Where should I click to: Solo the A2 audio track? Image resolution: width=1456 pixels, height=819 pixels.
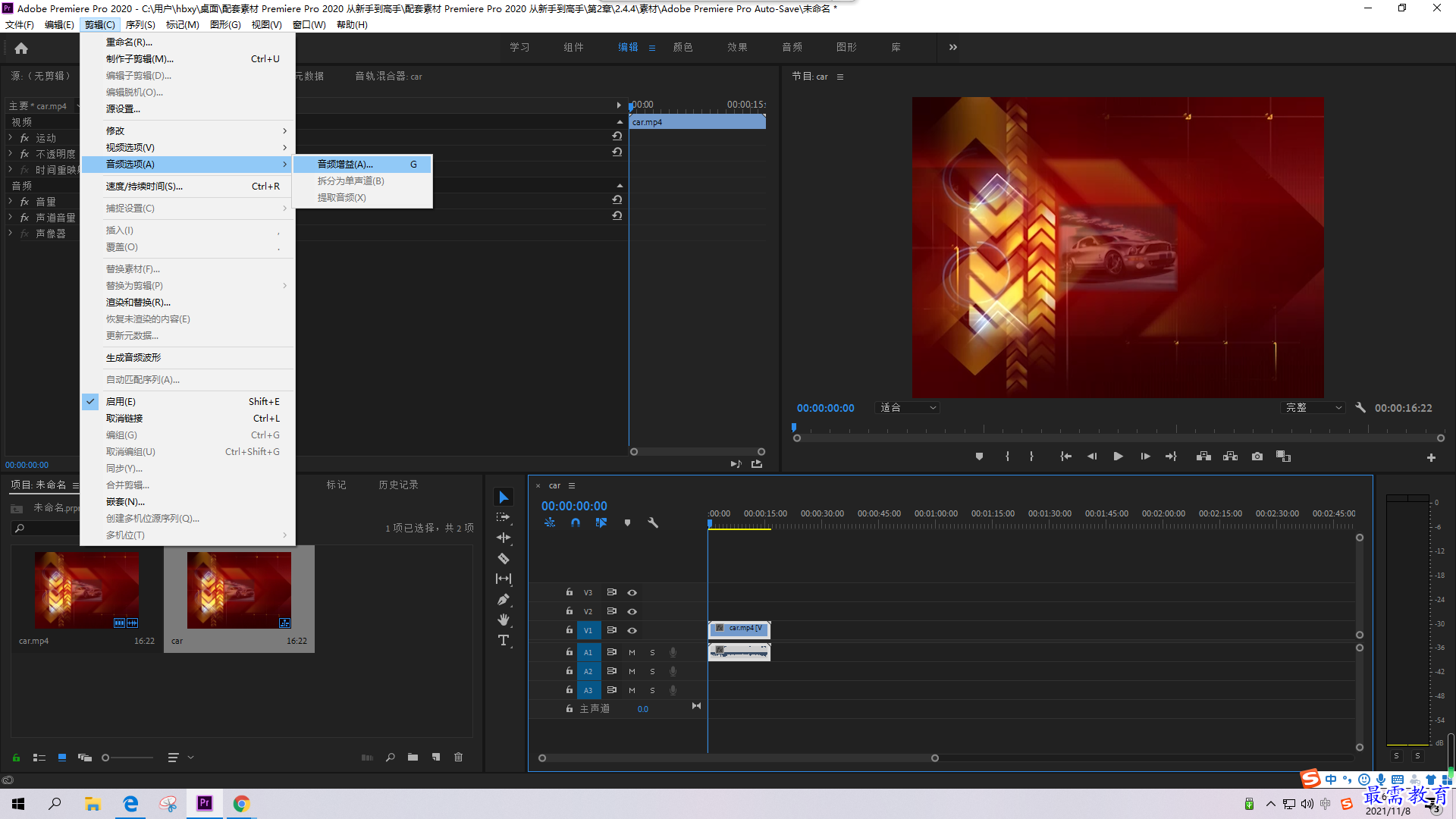(652, 671)
